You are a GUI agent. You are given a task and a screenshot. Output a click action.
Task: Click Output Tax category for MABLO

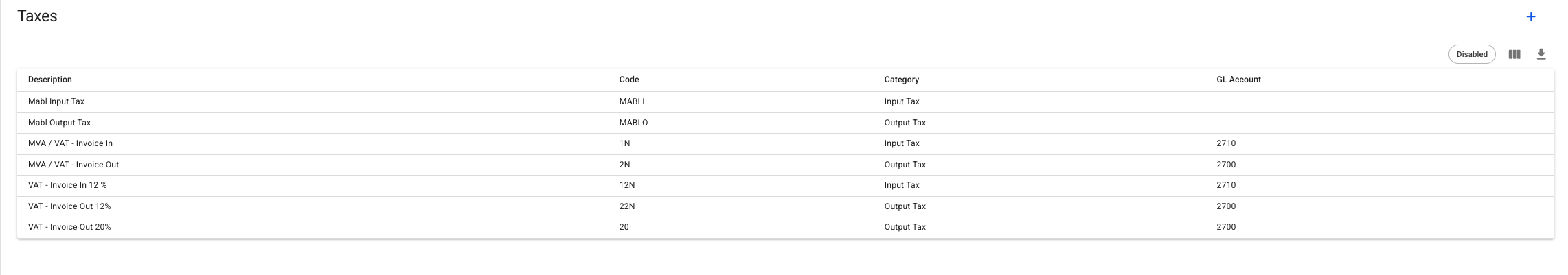(x=905, y=123)
